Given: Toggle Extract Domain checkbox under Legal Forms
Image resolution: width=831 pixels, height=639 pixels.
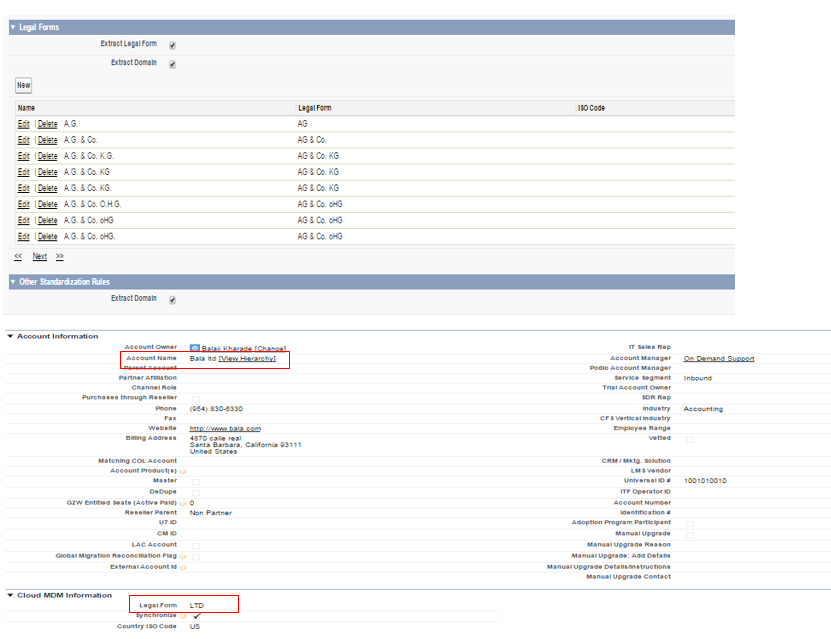Looking at the screenshot, I should 172,64.
